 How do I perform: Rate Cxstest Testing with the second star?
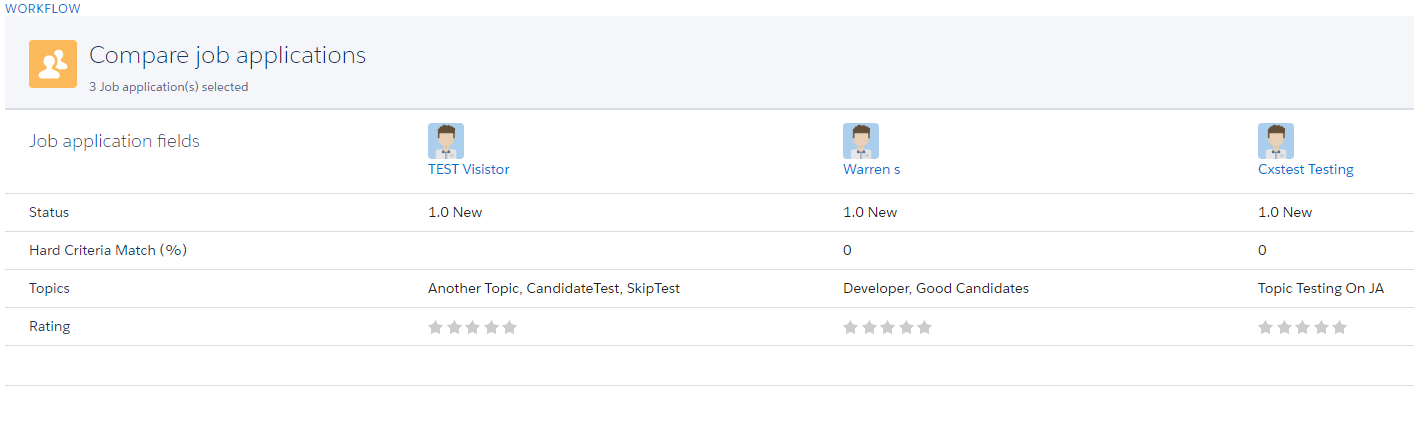(1284, 327)
